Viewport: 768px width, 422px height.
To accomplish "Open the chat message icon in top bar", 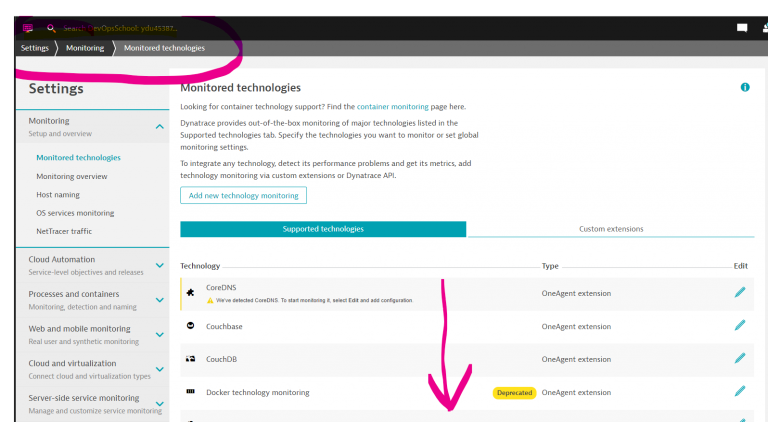I will tap(742, 28).
